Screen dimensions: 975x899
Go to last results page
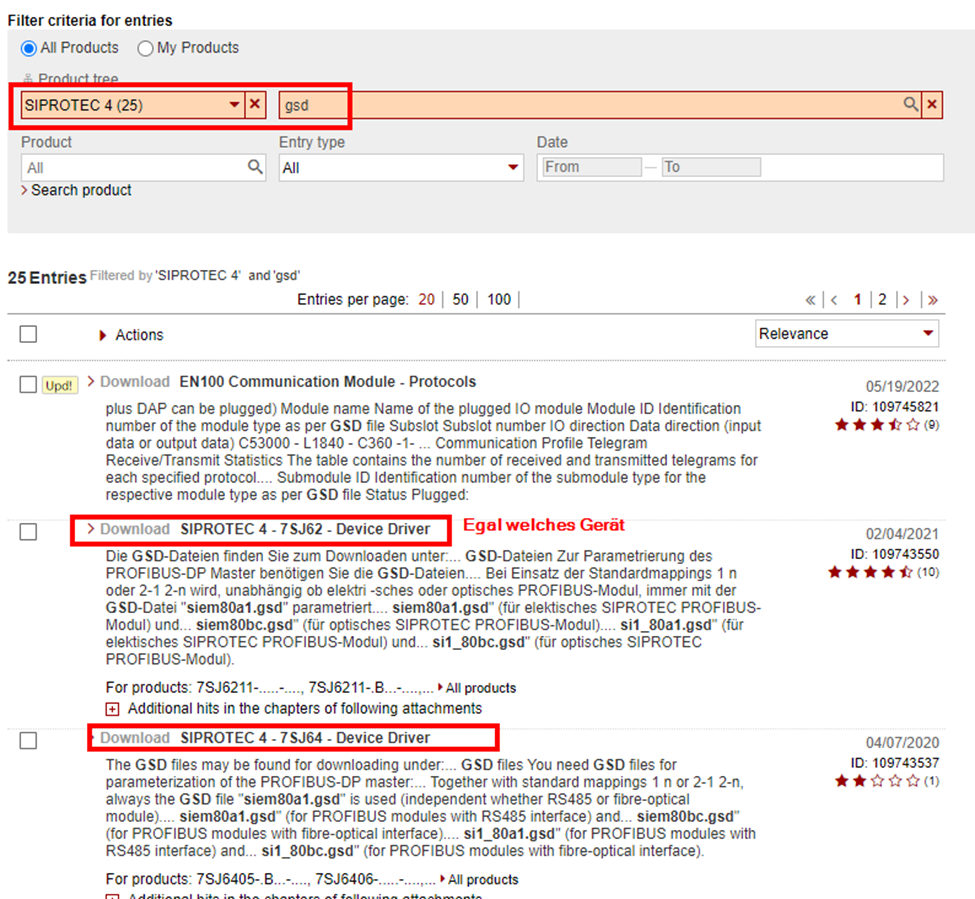pos(932,300)
